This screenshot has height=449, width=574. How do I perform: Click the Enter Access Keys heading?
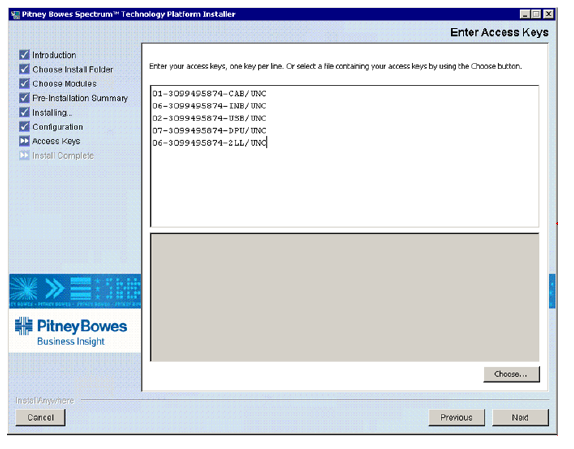(x=499, y=32)
